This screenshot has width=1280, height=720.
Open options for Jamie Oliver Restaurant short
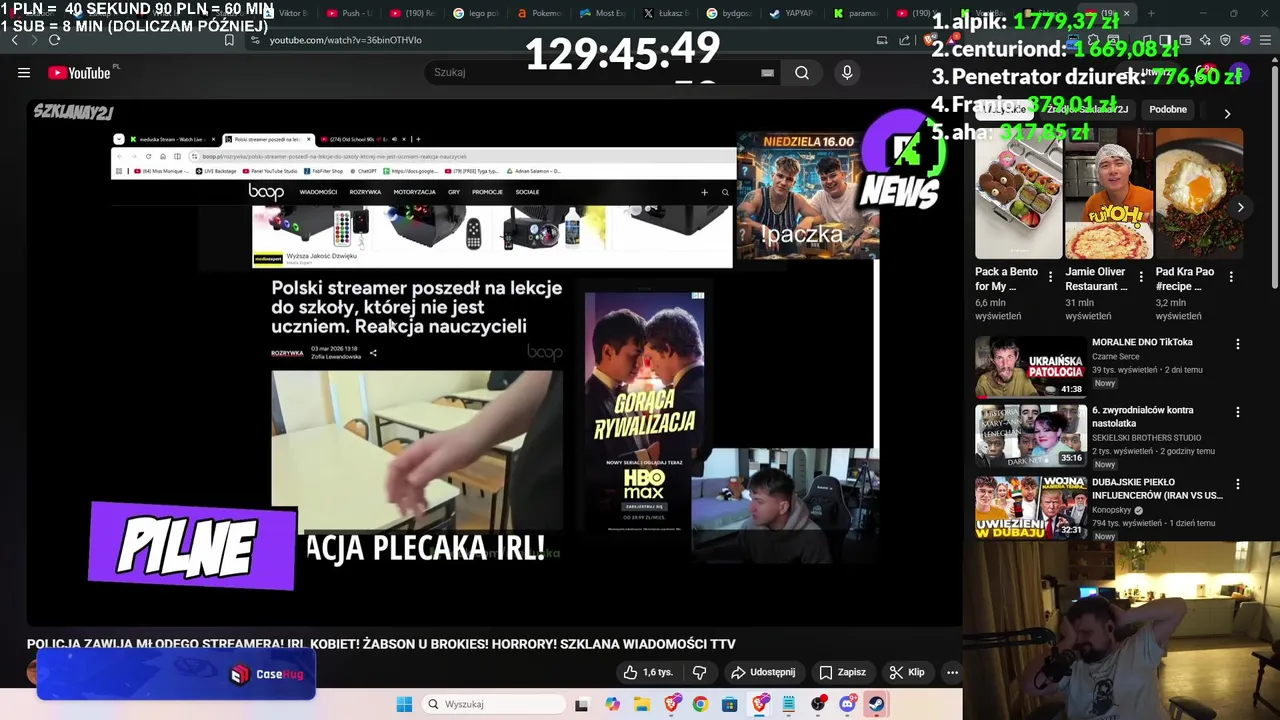[1141, 277]
